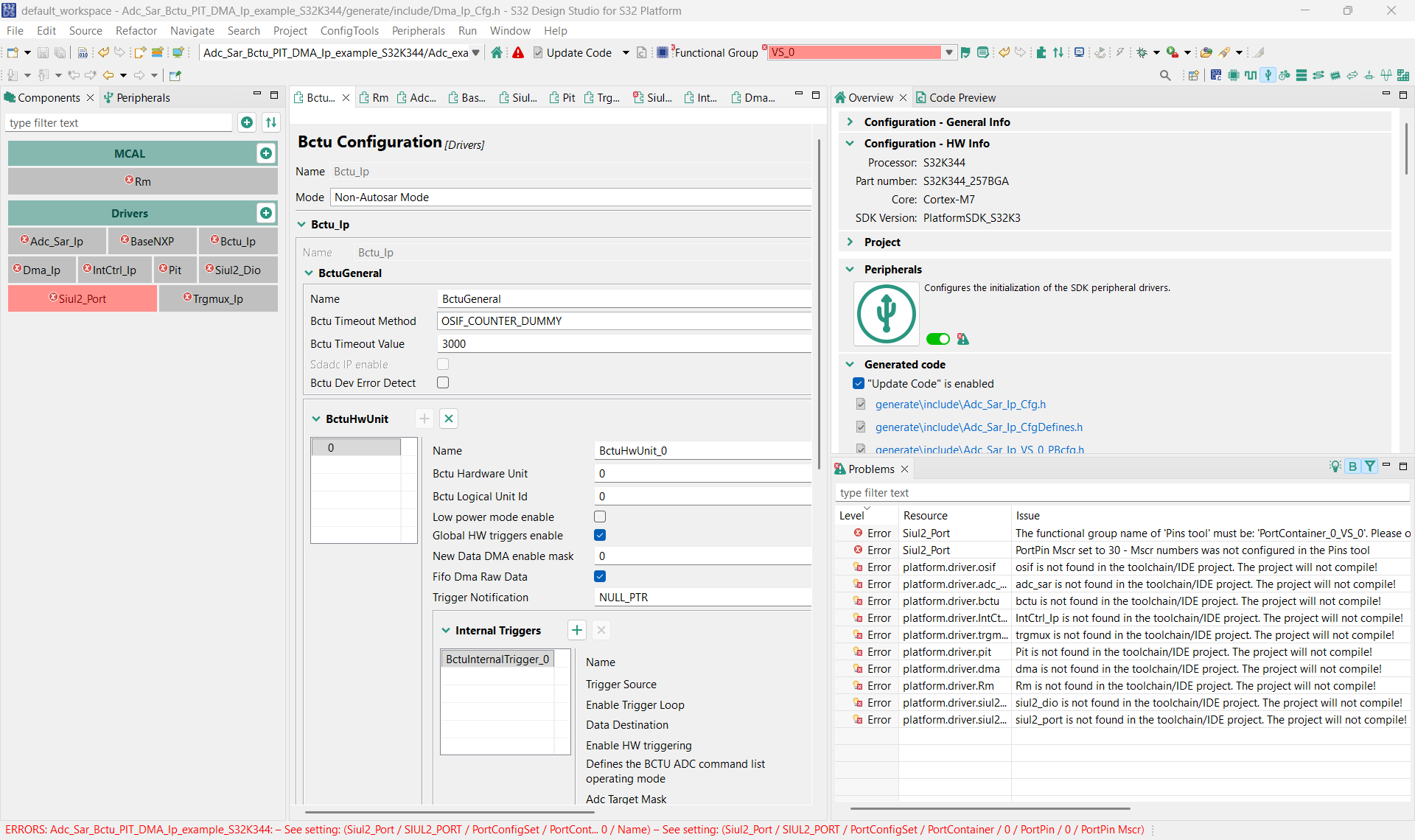
Task: Select the Peripherals tool USB icon
Action: [x=1268, y=75]
